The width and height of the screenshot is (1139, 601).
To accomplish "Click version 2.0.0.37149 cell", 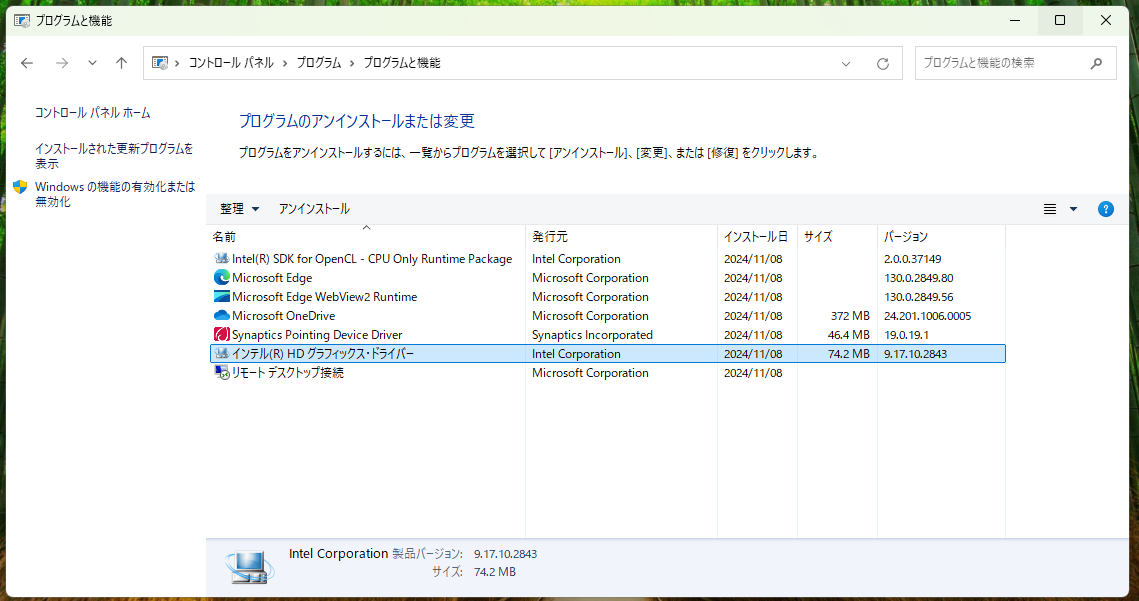I will tap(912, 259).
